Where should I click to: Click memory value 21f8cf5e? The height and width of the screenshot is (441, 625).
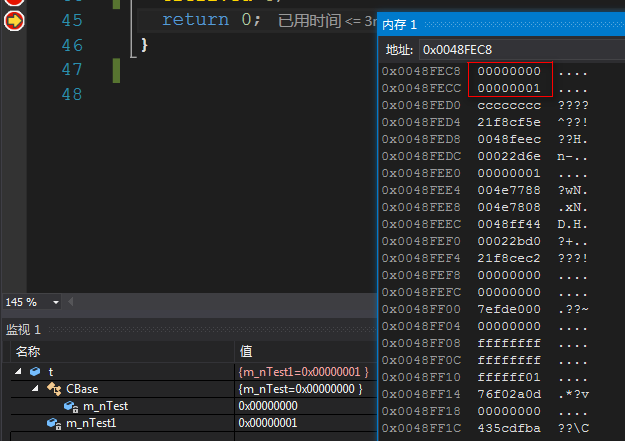click(x=509, y=122)
